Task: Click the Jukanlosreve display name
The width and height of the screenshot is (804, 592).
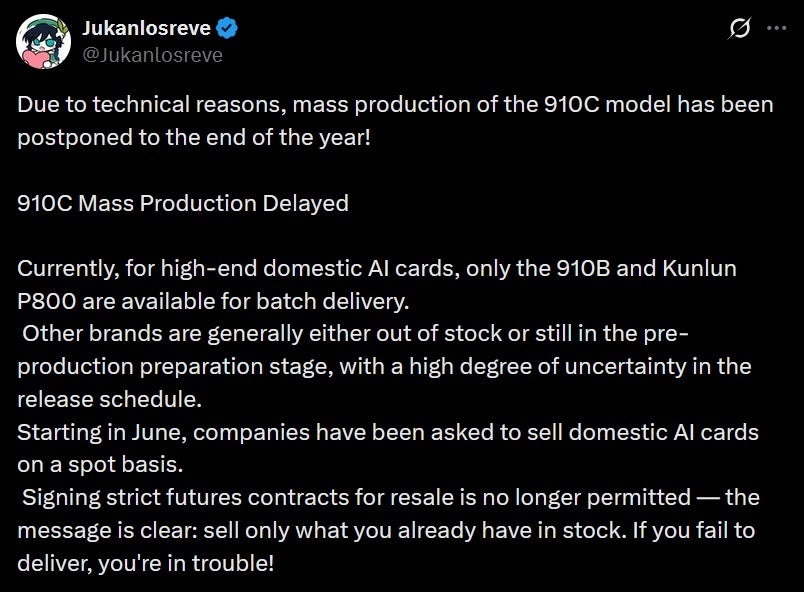Action: pos(147,28)
